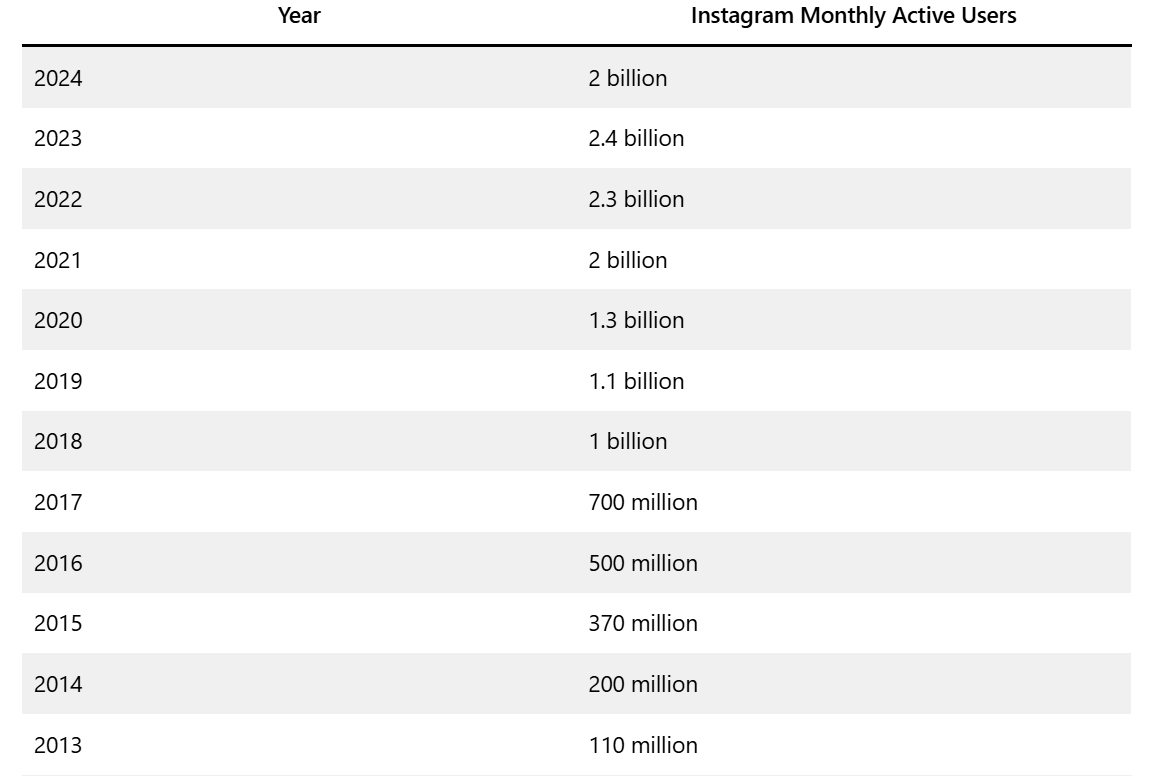Click the 2021 year cell
Image resolution: width=1150 pixels, height=776 pixels.
click(x=58, y=260)
